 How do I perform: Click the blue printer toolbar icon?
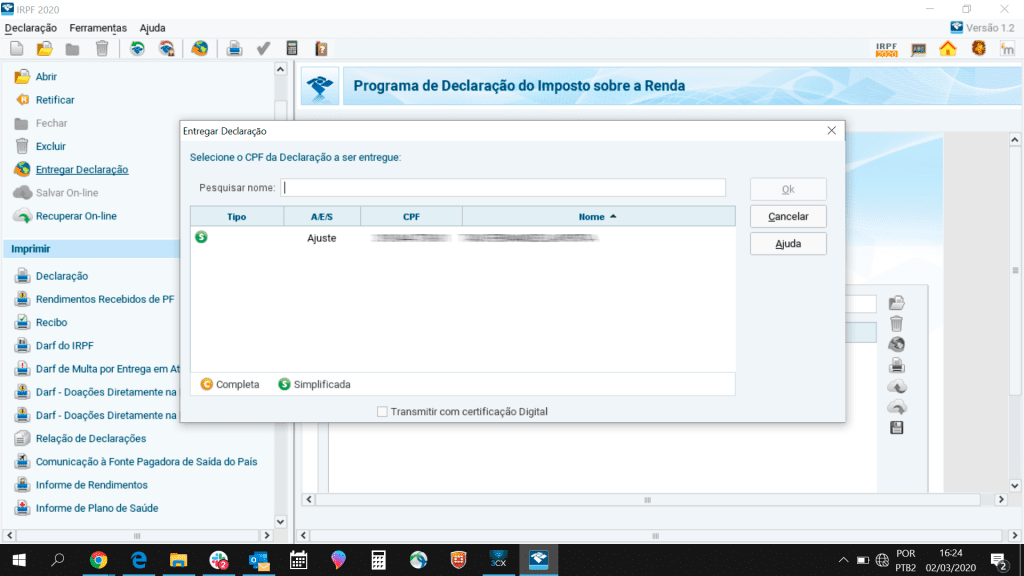[234, 49]
